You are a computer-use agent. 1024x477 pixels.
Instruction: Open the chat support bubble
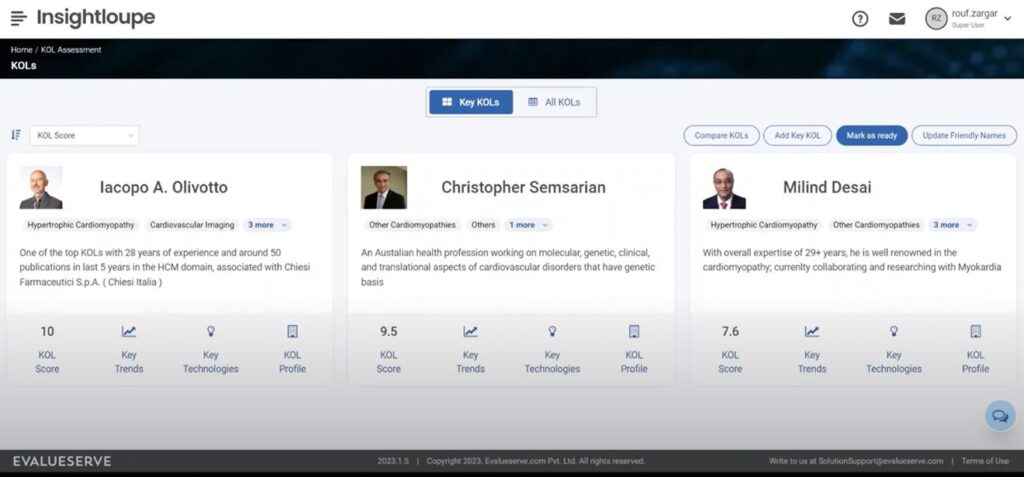[1000, 416]
